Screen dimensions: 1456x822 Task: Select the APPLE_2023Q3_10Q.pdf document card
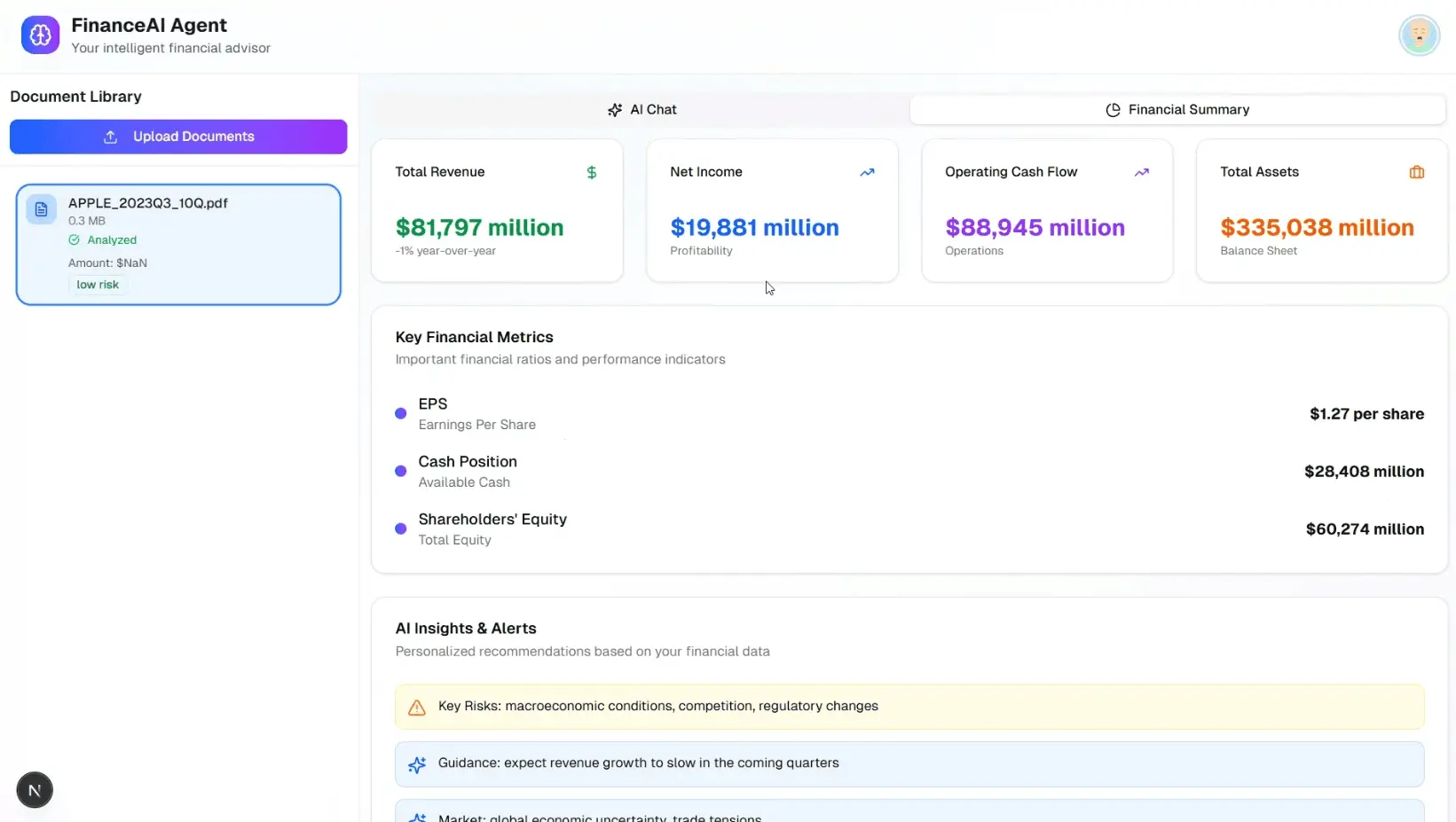(x=178, y=244)
